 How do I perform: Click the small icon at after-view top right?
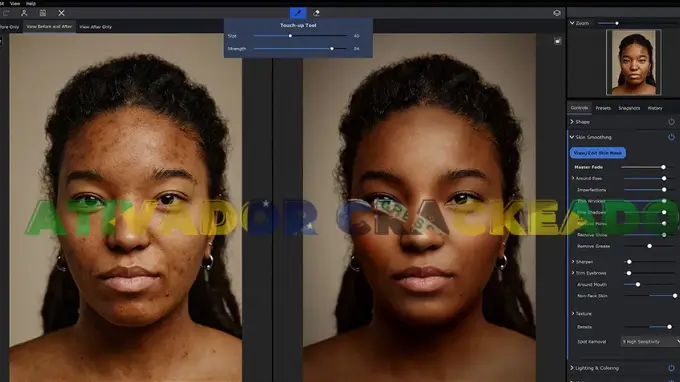tap(558, 41)
